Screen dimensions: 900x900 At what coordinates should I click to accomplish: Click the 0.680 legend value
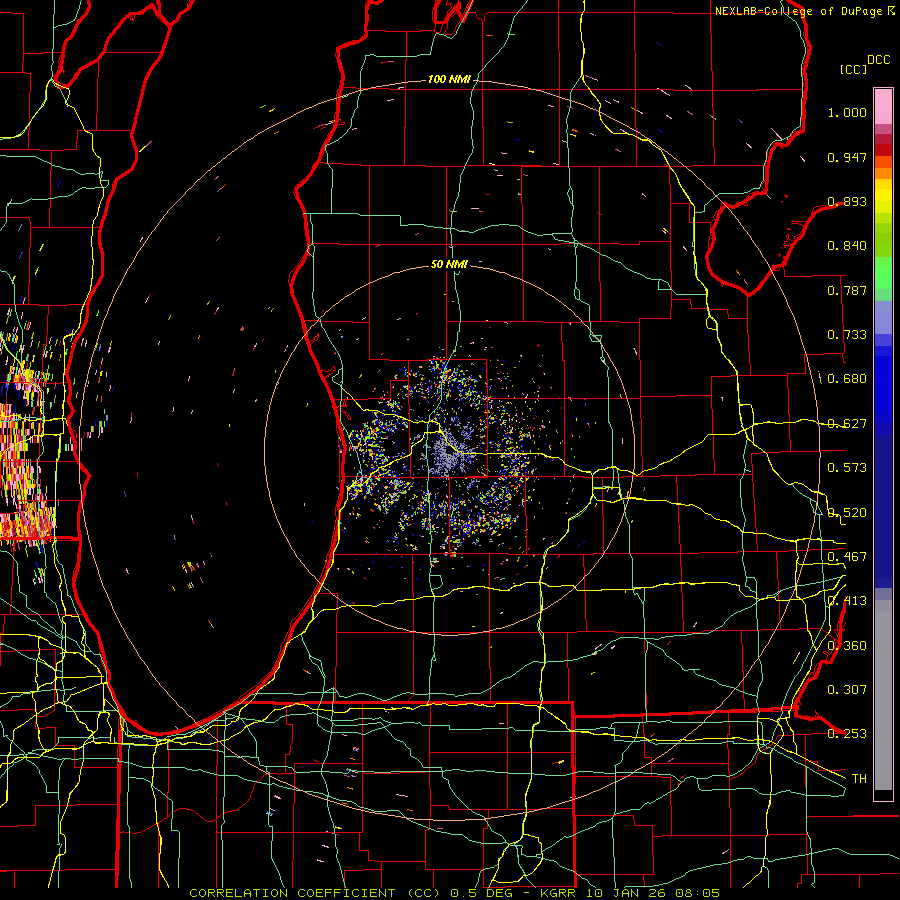pos(847,379)
